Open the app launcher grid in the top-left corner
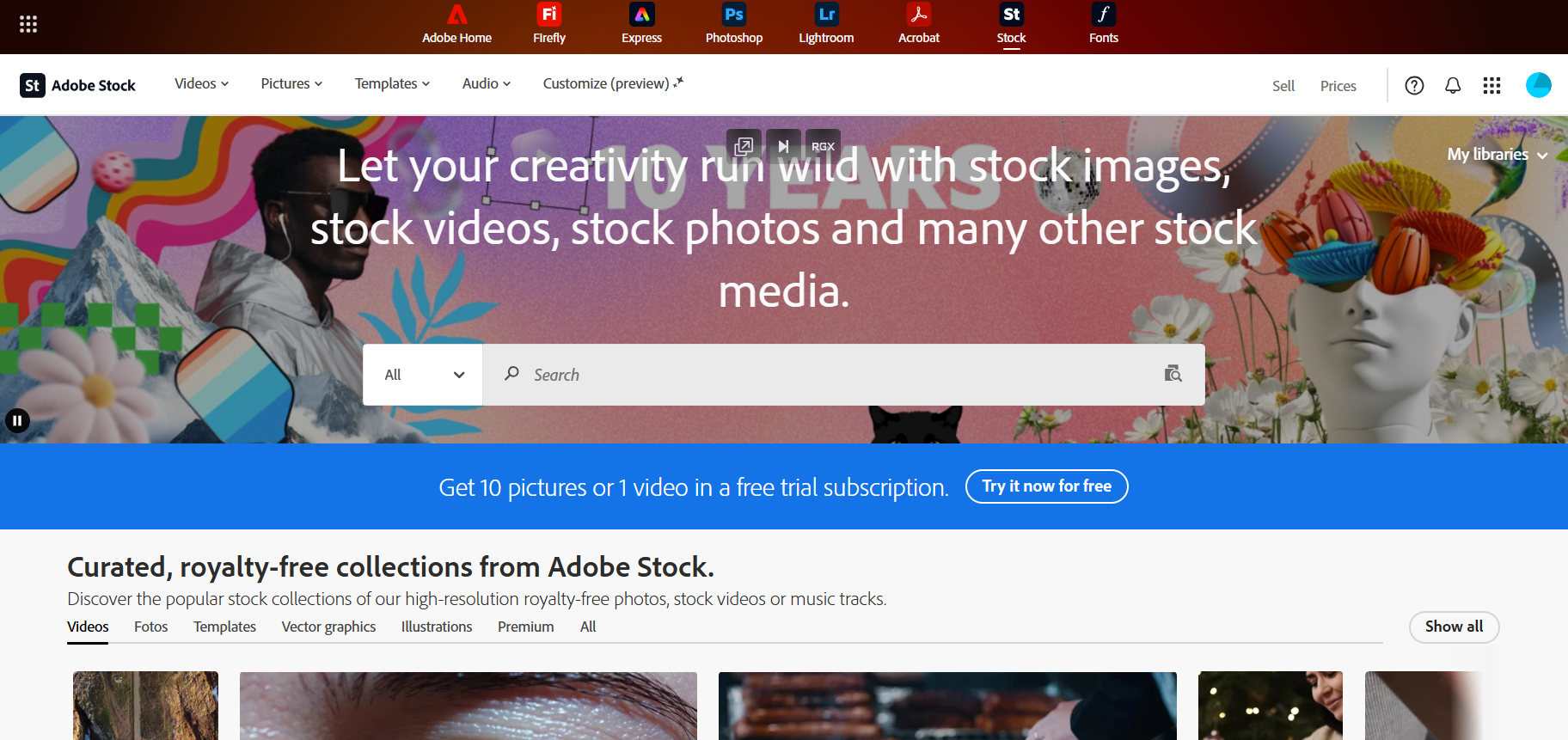Image resolution: width=1568 pixels, height=740 pixels. click(x=28, y=24)
